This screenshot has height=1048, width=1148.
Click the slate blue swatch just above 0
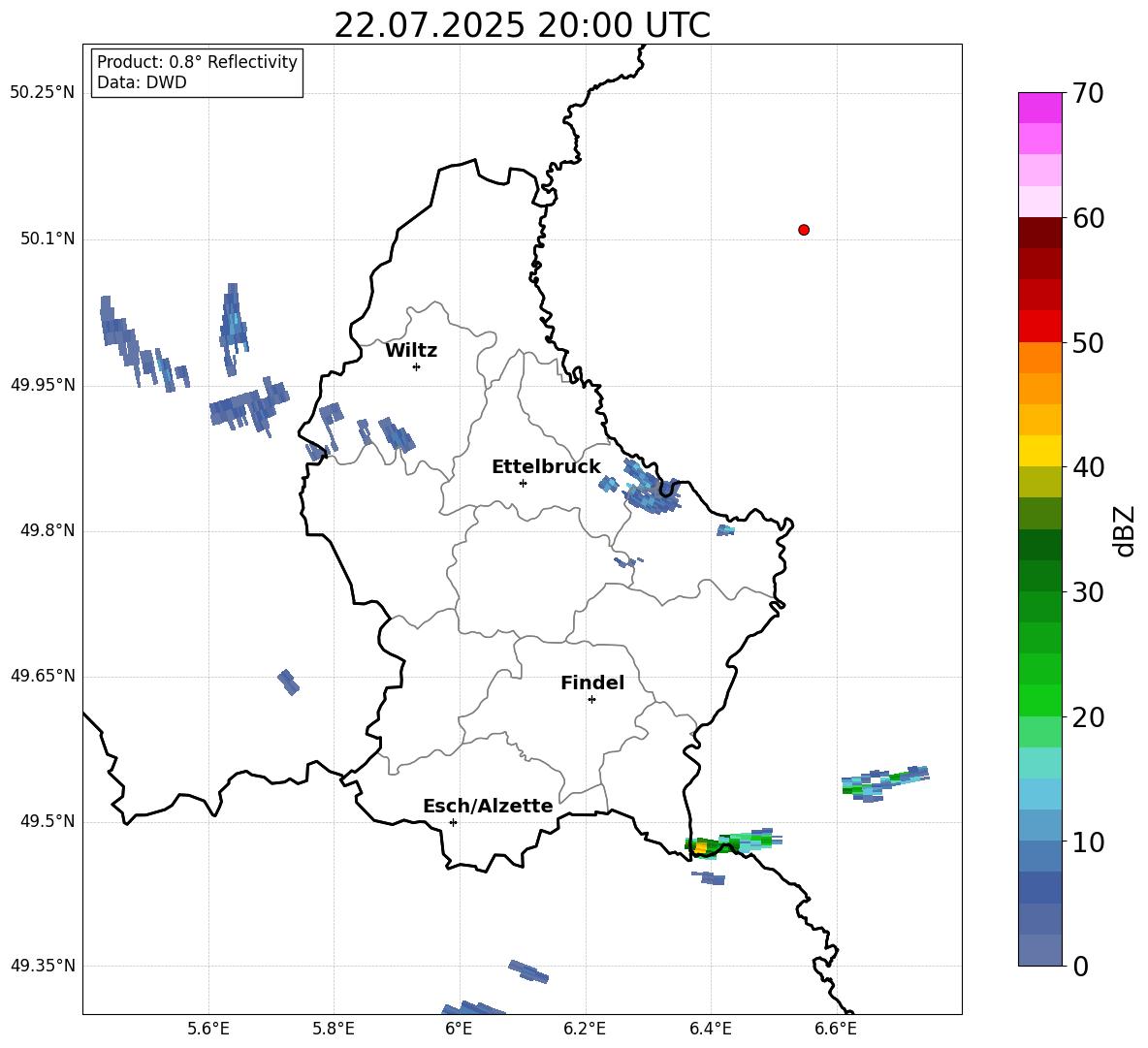pos(1040,950)
